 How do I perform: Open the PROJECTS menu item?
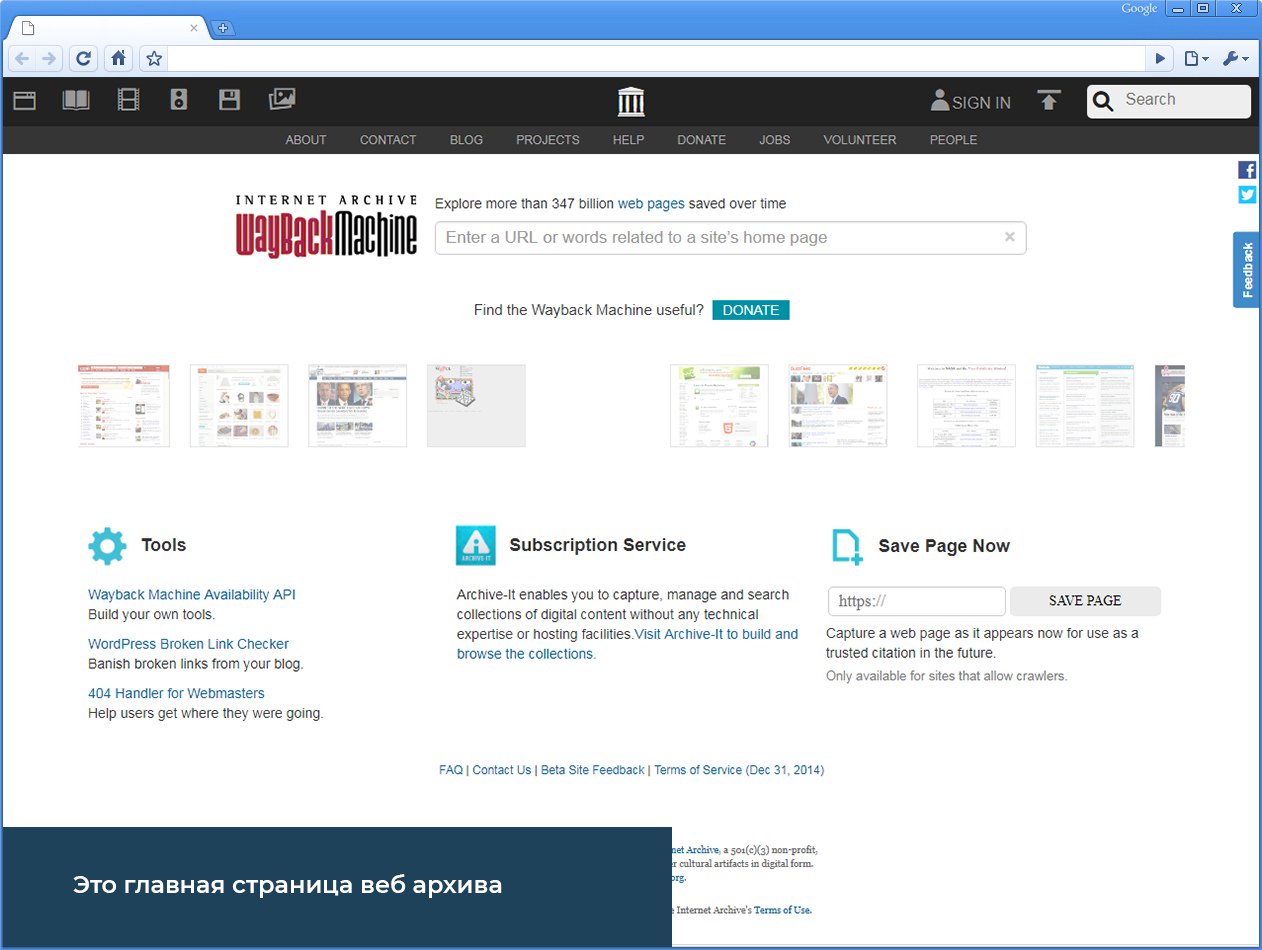(548, 140)
